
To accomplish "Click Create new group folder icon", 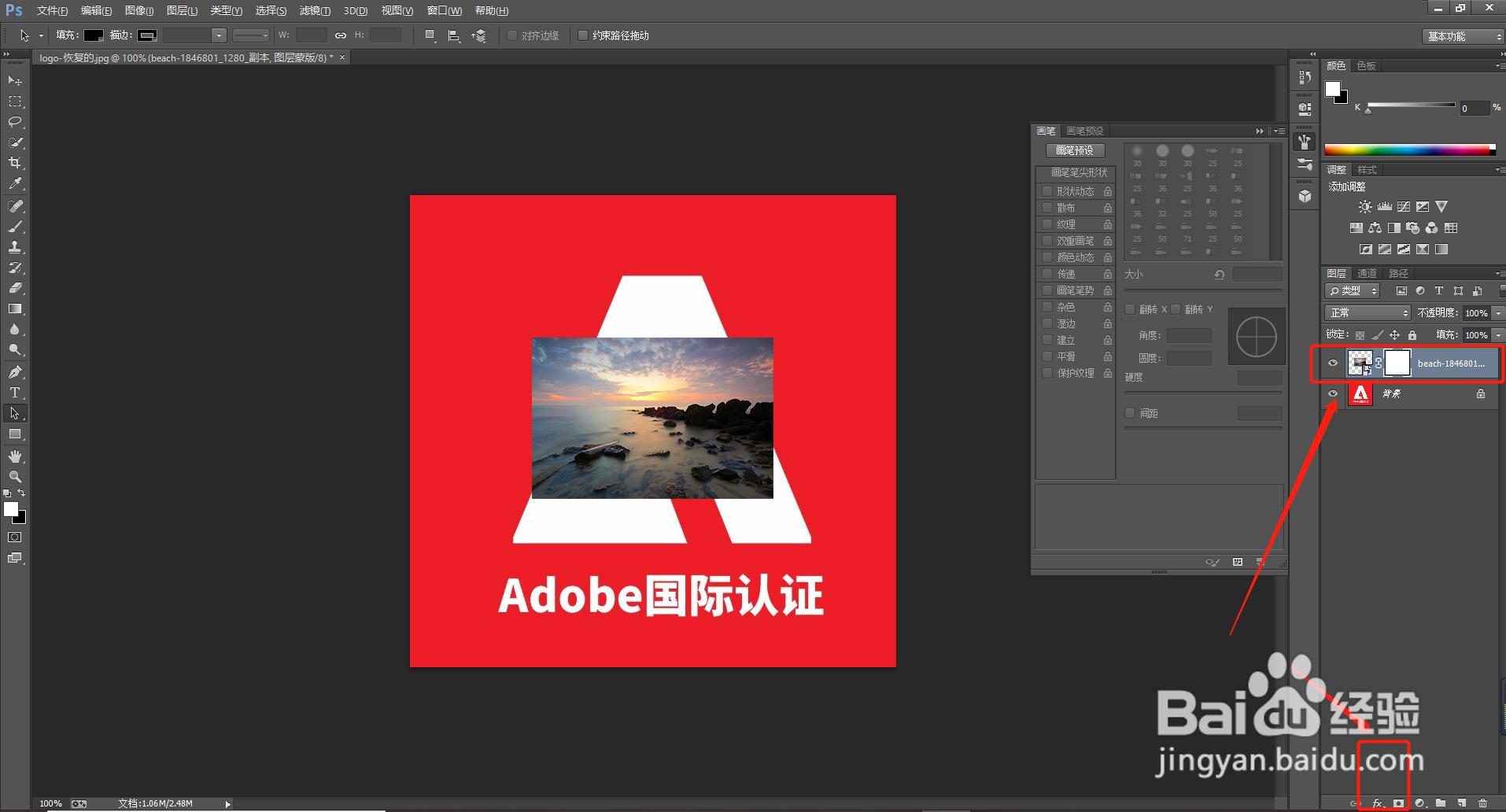I will [1441, 803].
